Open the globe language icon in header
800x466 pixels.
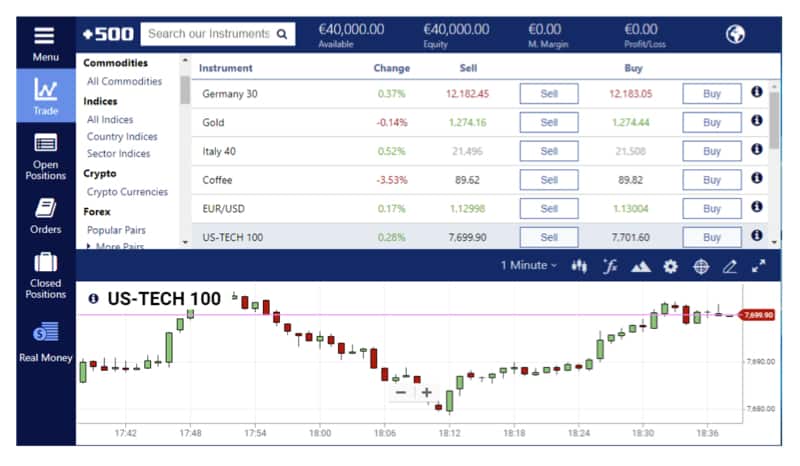[735, 34]
